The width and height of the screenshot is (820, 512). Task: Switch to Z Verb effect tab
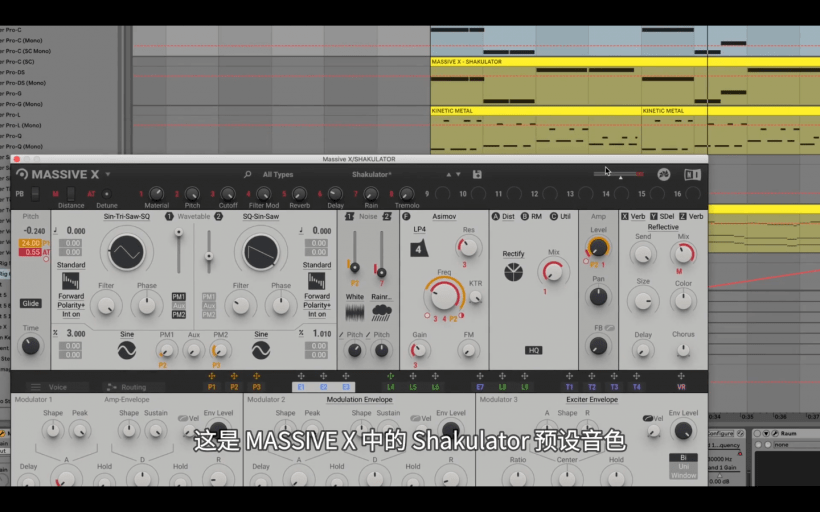point(691,217)
